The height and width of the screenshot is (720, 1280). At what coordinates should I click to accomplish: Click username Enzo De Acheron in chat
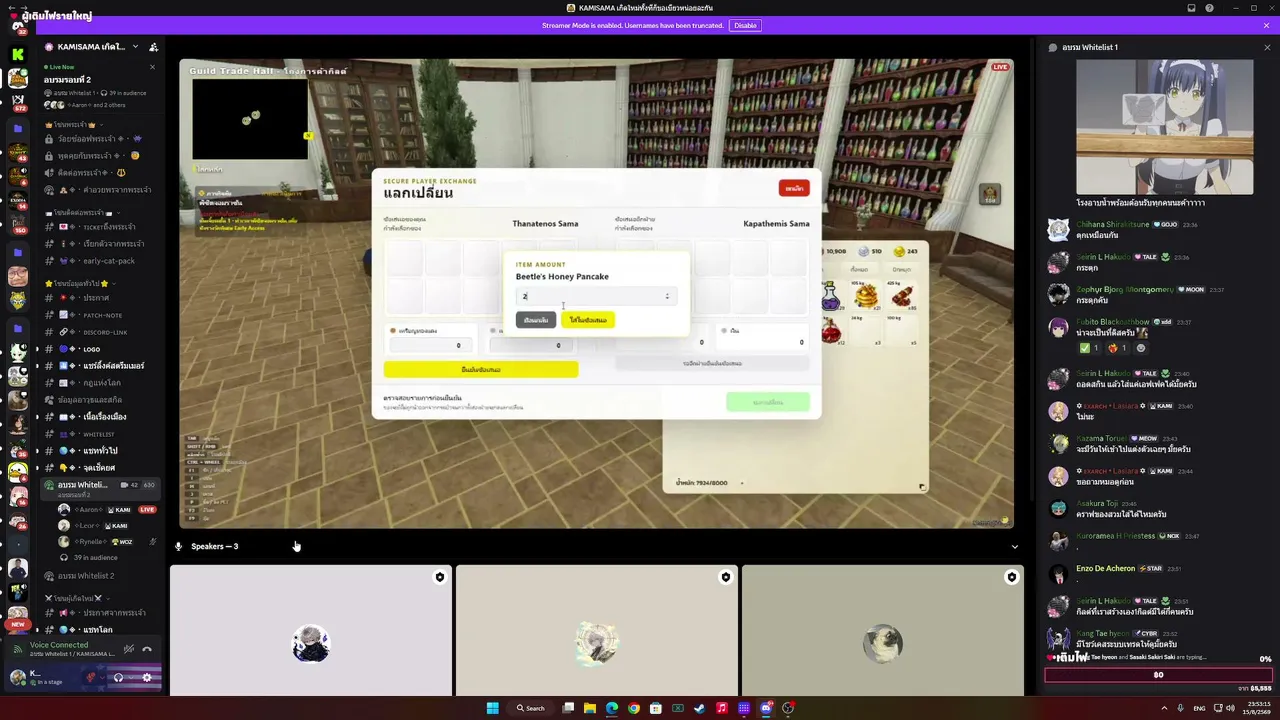(1106, 568)
